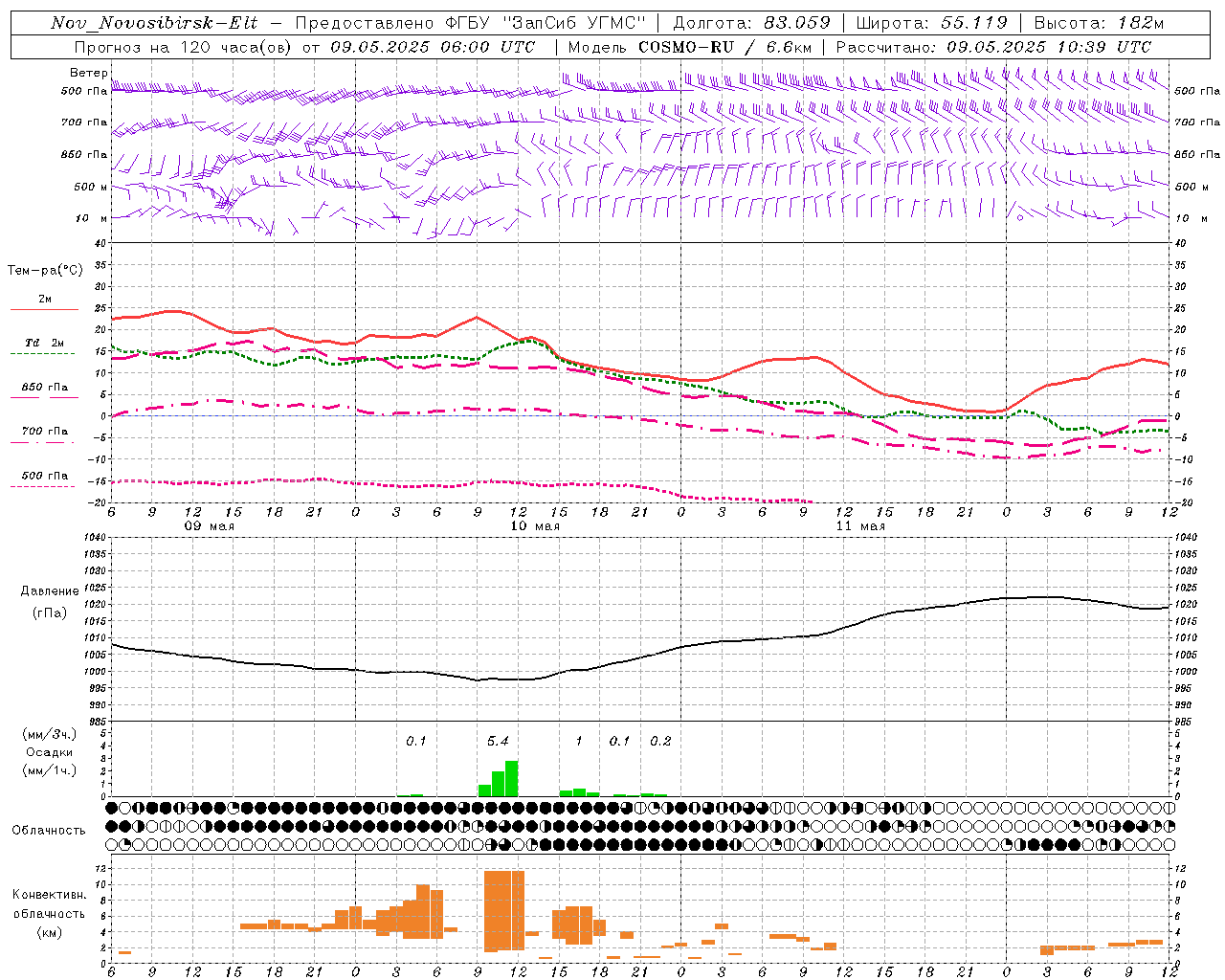Click the Облачность cloud cover label

tap(49, 831)
